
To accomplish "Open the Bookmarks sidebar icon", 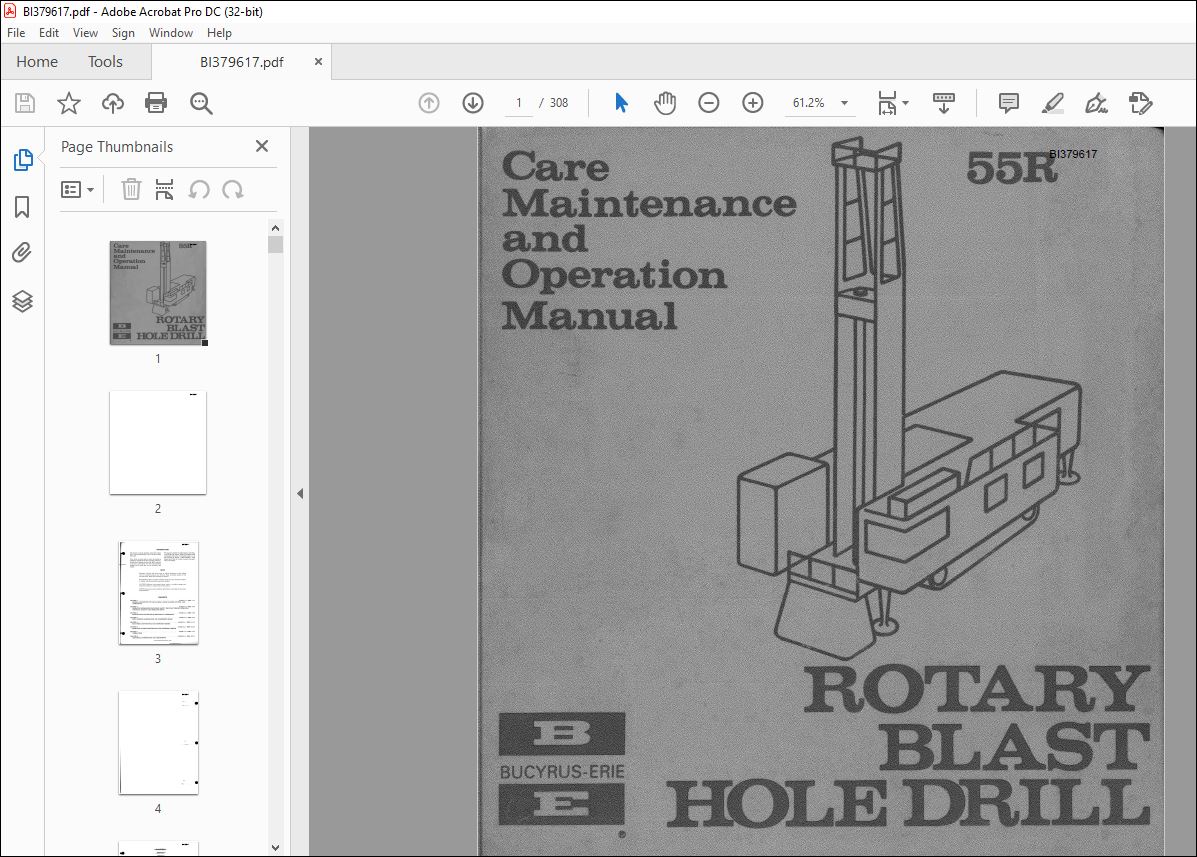I will [x=22, y=207].
